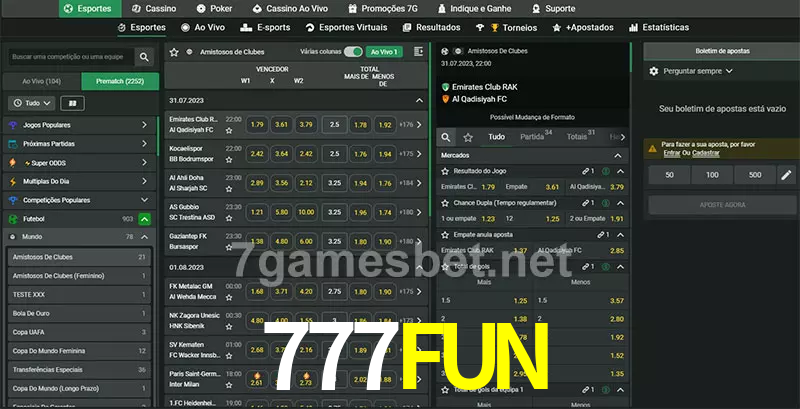The image size is (800, 409).
Task: Open Copa Do Mundo Feminina league
Action: [x=79, y=351]
